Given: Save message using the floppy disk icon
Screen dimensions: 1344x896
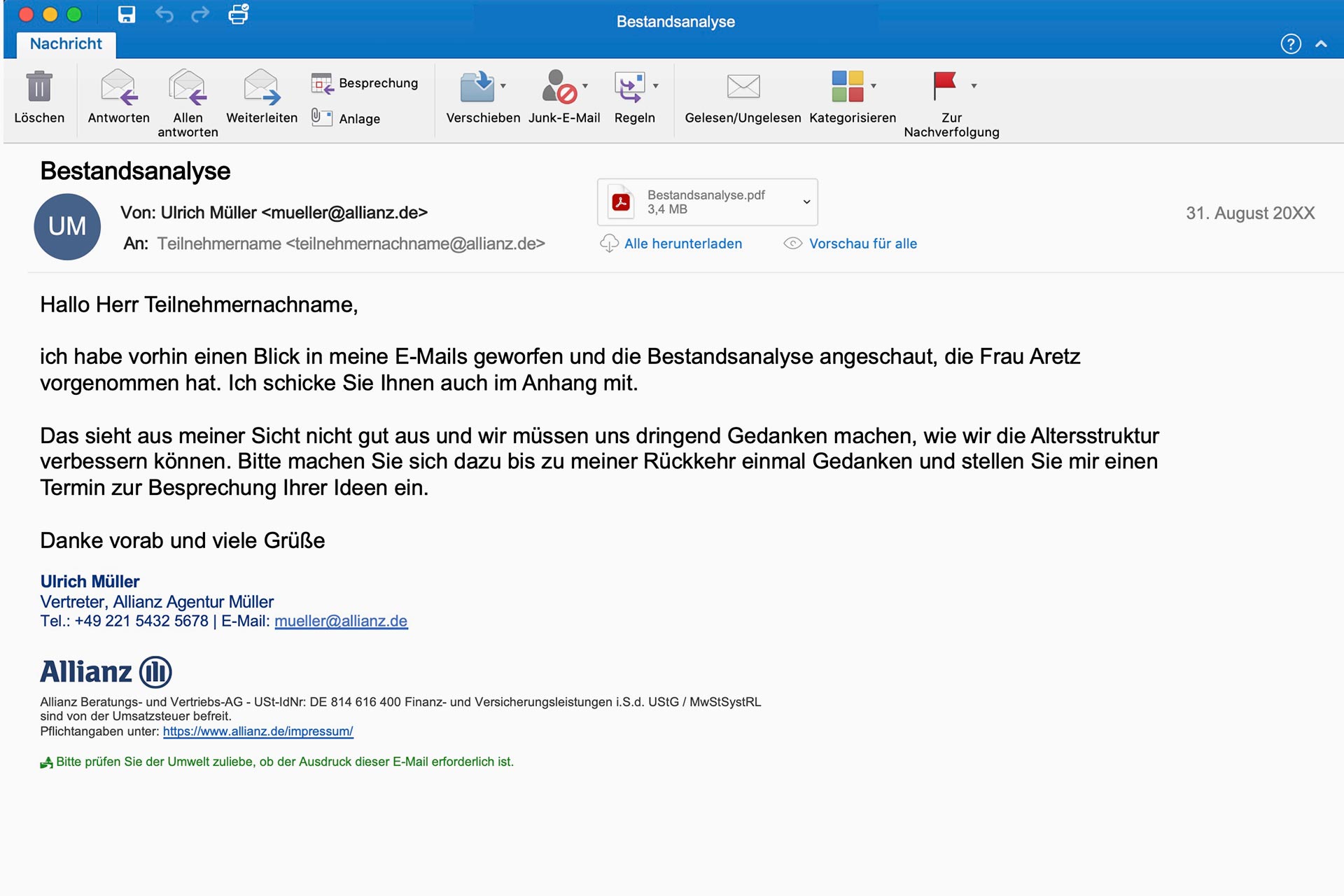Looking at the screenshot, I should coord(127,15).
